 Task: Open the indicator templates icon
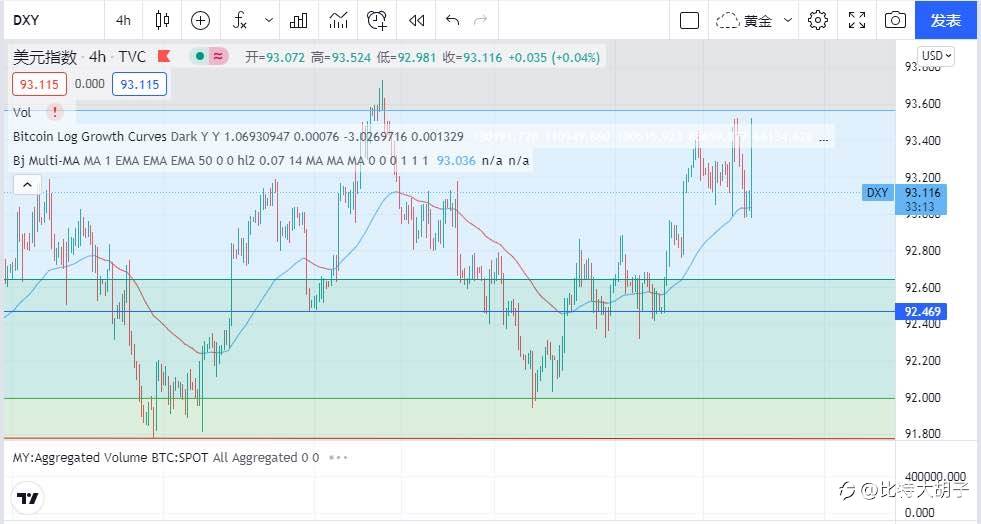point(338,20)
